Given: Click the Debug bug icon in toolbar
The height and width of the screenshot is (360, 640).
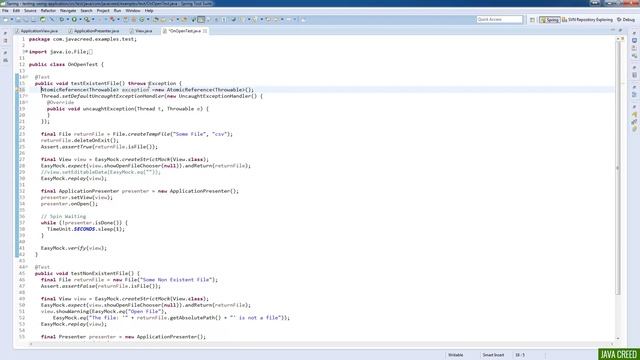Looking at the screenshot, I should (62, 19).
